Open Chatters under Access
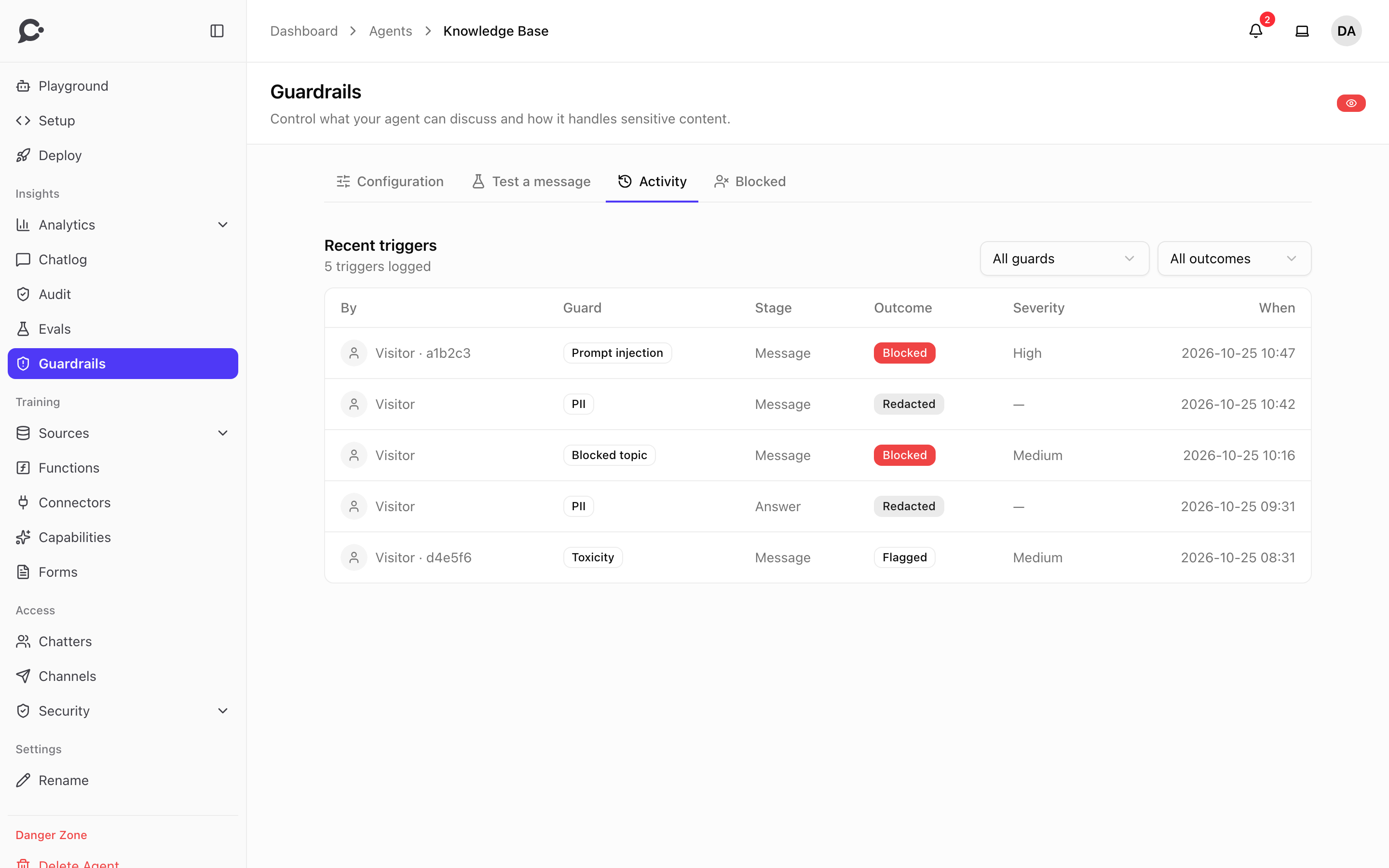The image size is (1389, 868). click(123, 641)
